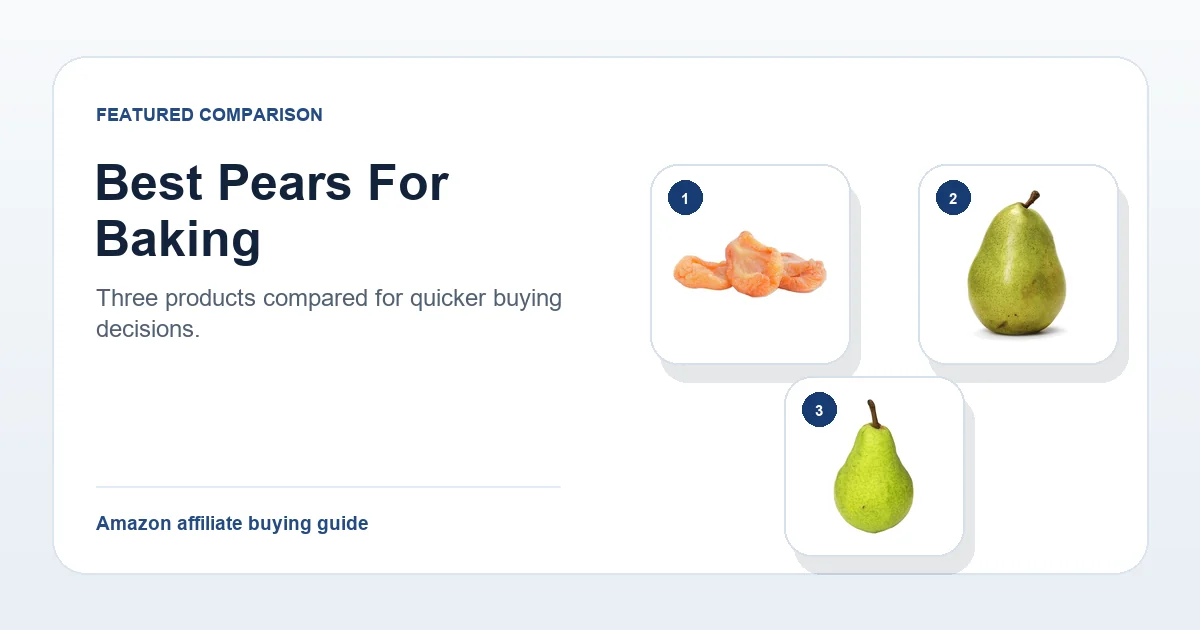Click the number 2 badge
Image resolution: width=1200 pixels, height=630 pixels.
pos(953,198)
